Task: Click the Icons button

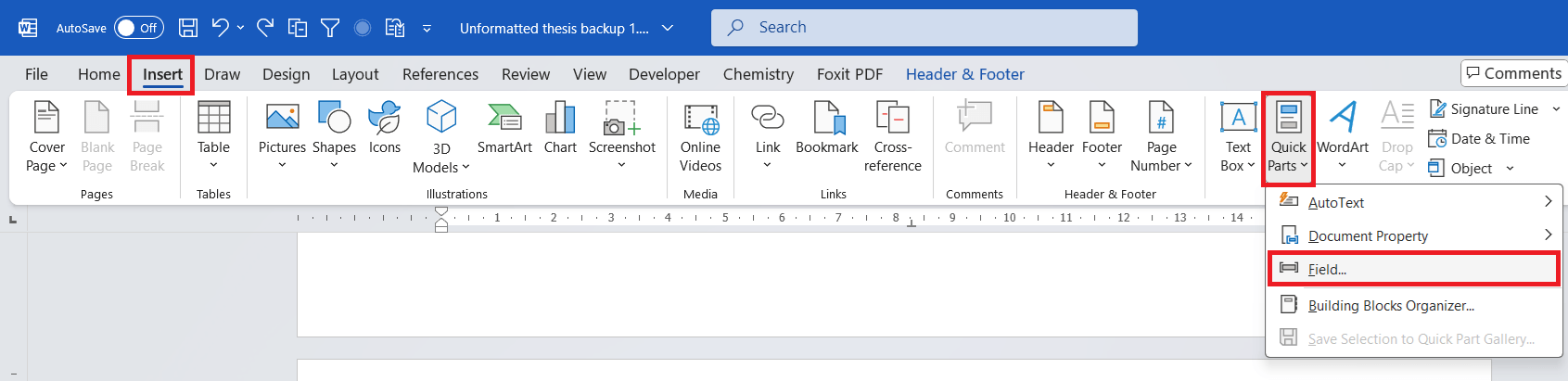Action: click(x=385, y=130)
